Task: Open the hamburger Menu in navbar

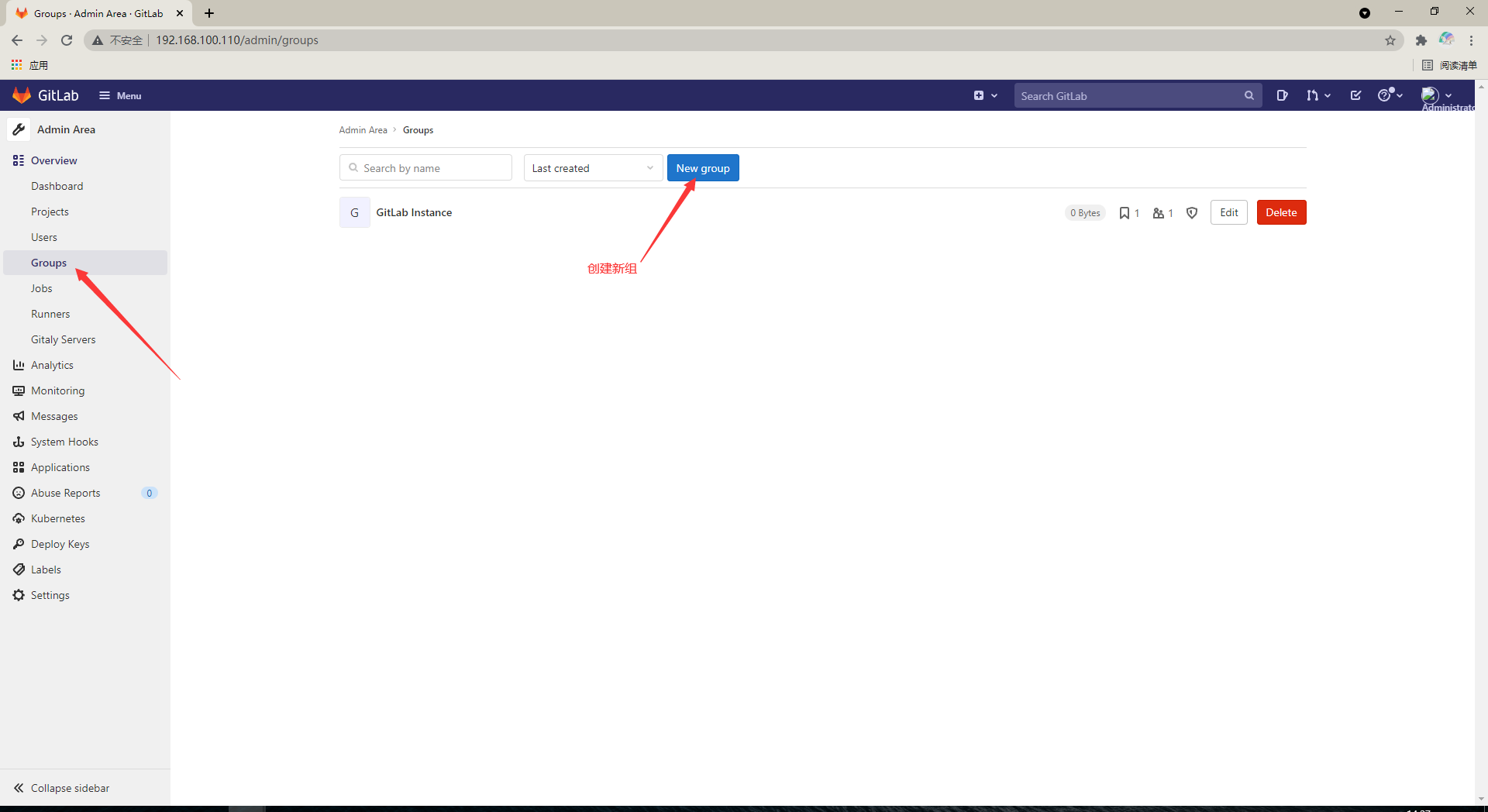Action: point(120,95)
